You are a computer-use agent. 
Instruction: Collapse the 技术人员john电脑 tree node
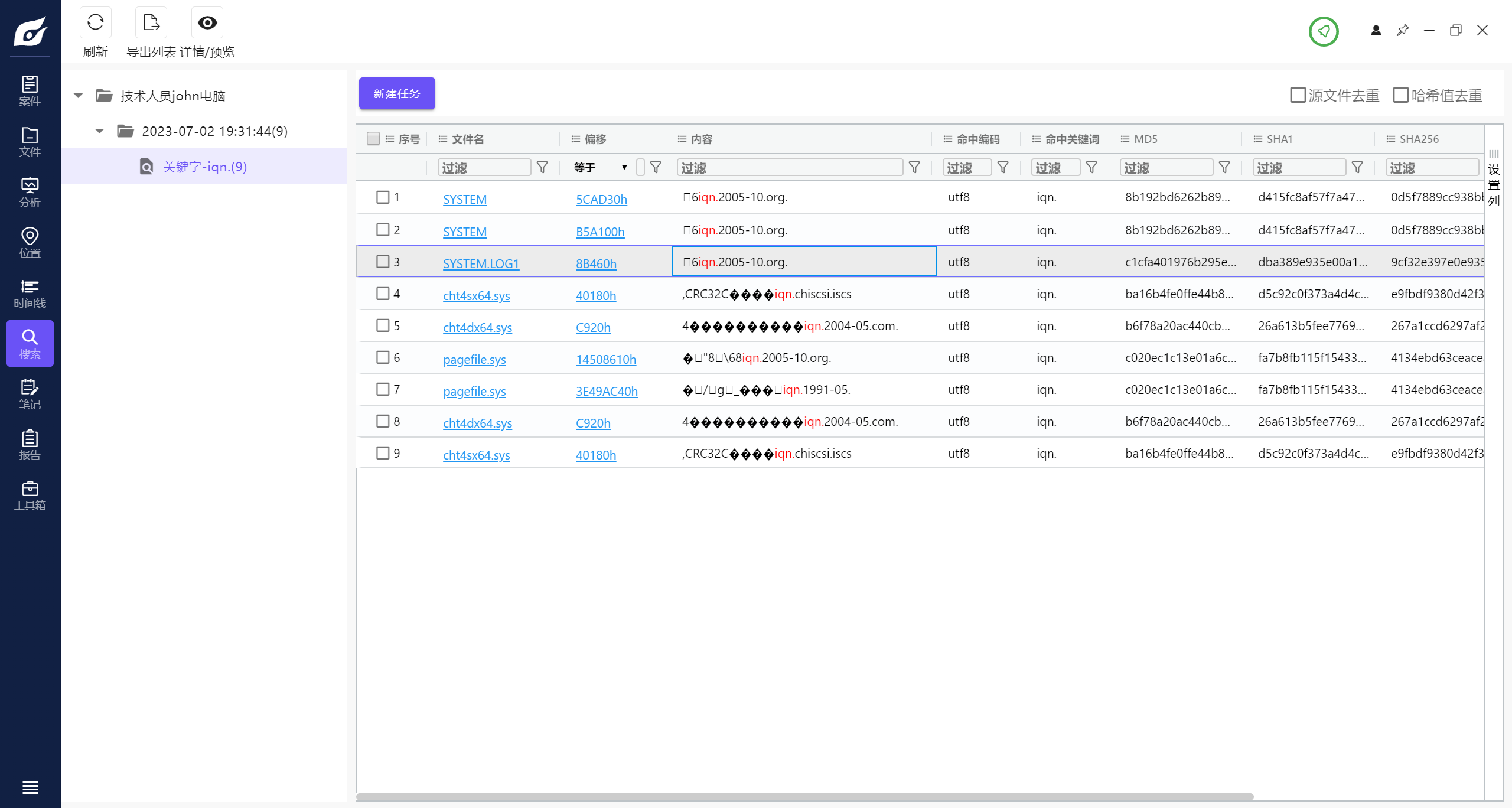click(78, 96)
